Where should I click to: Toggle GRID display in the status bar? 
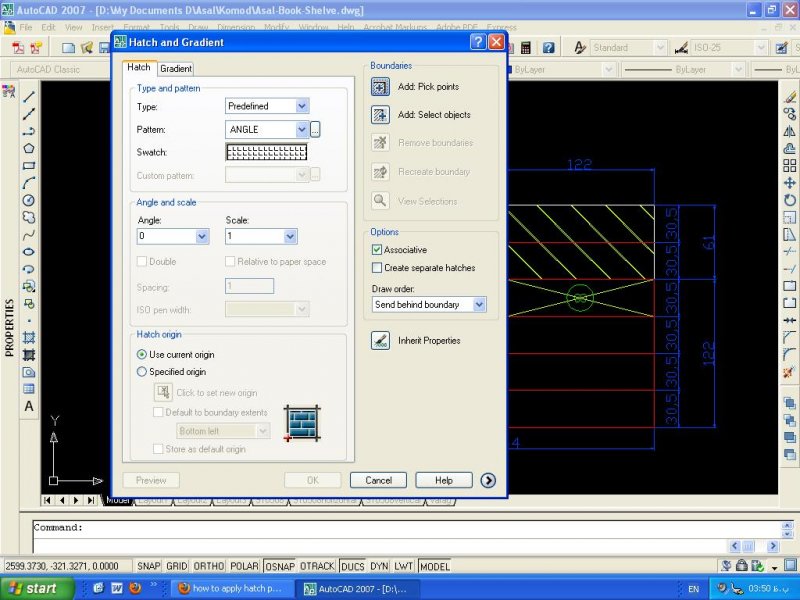(177, 566)
